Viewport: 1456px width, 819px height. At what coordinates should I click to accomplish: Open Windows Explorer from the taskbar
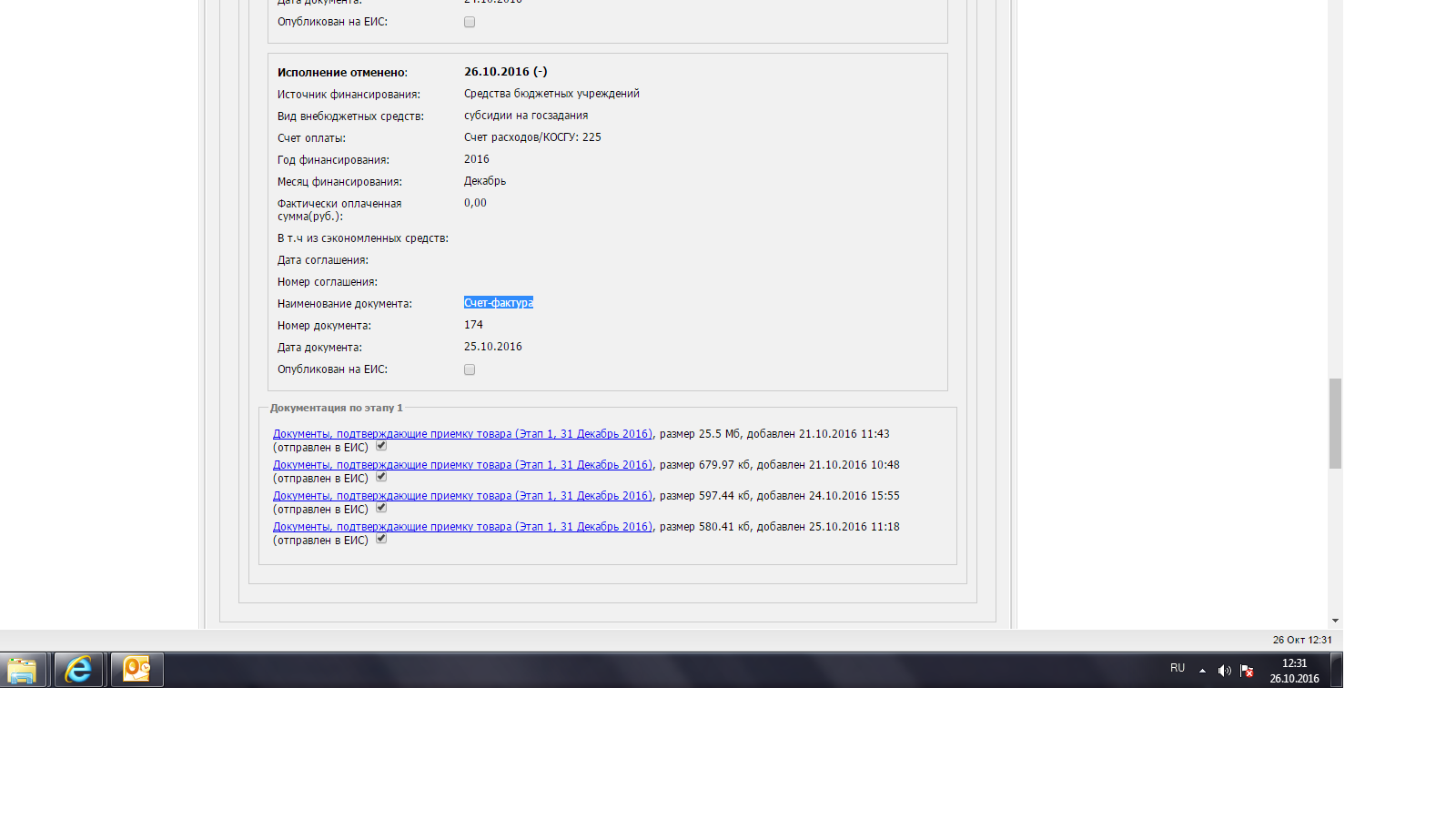(23, 670)
